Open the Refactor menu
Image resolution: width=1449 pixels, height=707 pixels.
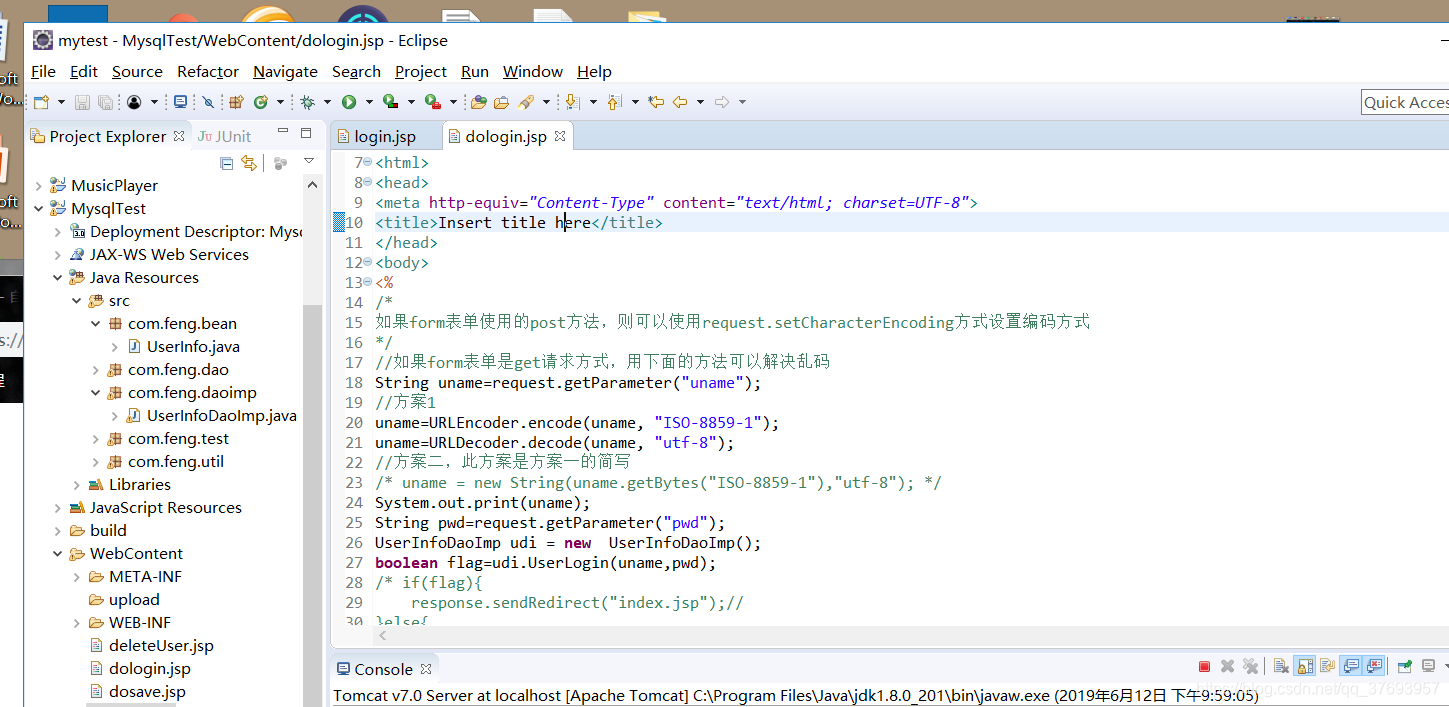click(x=208, y=71)
